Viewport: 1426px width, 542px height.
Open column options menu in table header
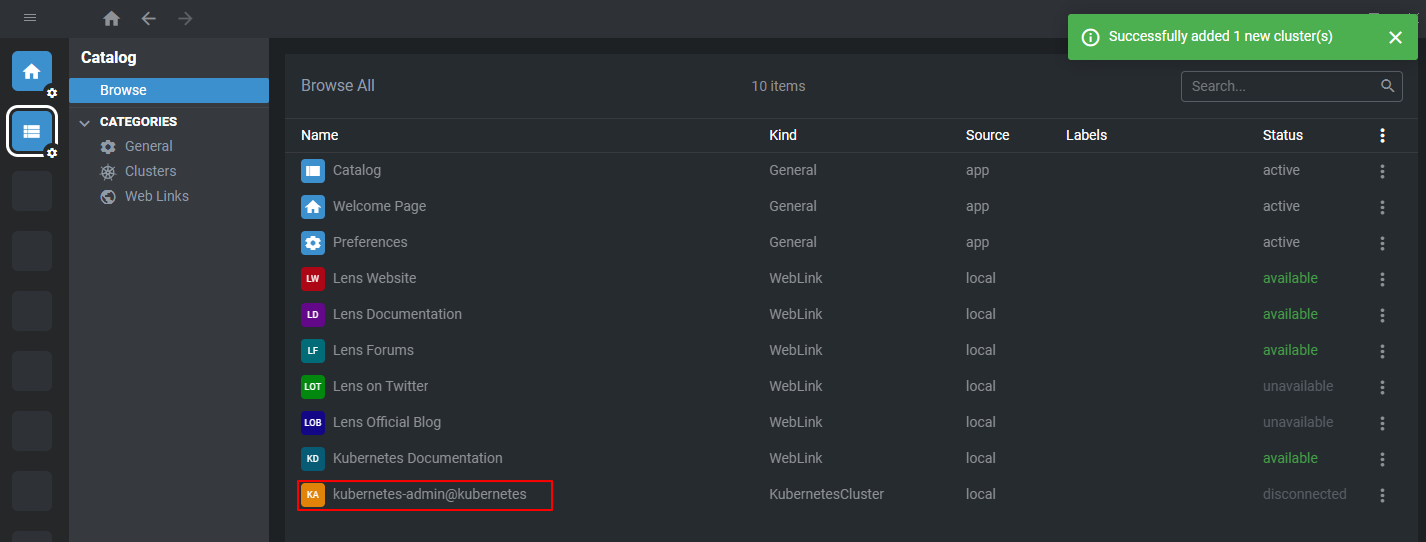coord(1383,135)
